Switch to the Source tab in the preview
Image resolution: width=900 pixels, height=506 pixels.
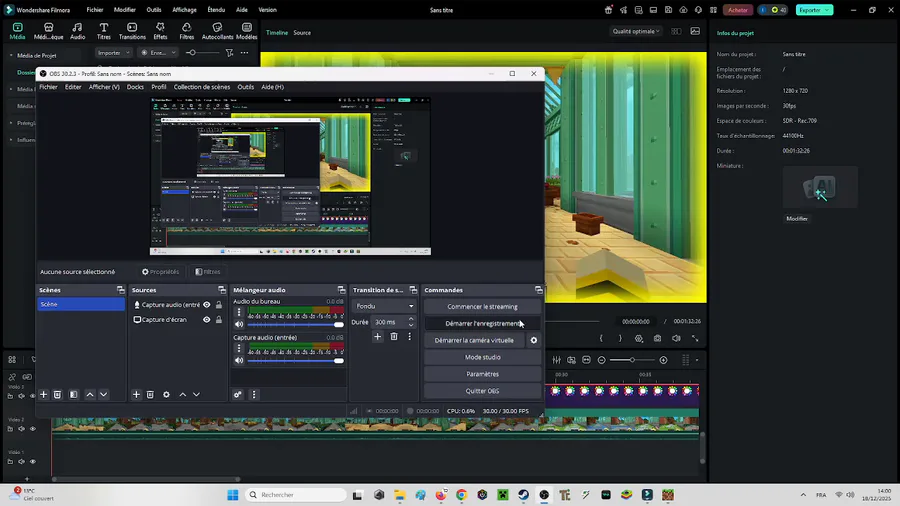(301, 33)
